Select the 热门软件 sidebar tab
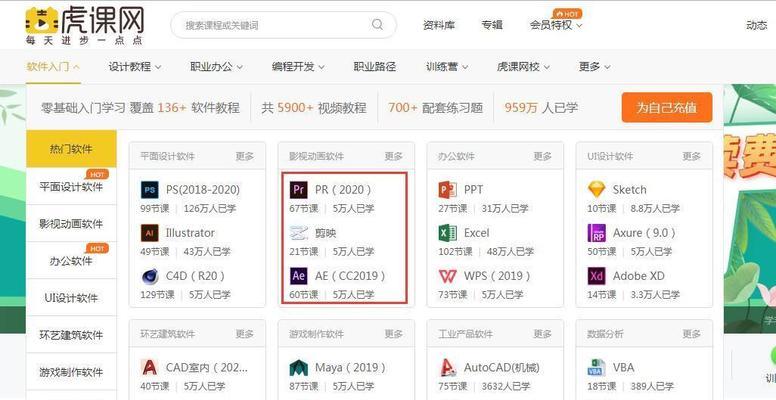The height and width of the screenshot is (400, 776). tap(71, 149)
